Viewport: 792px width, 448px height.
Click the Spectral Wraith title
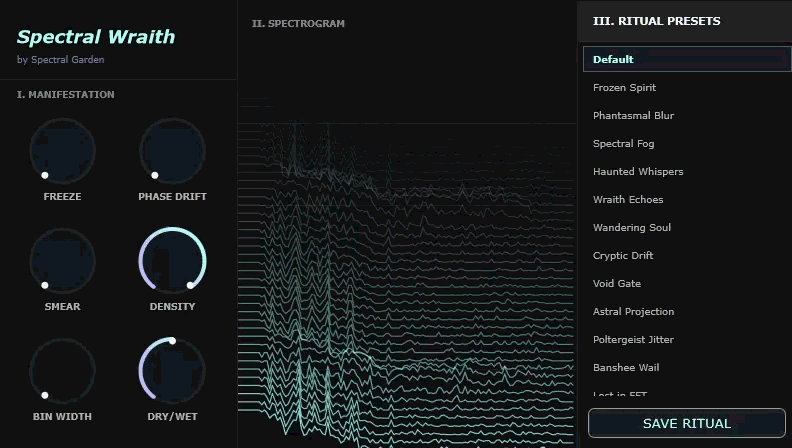click(96, 37)
